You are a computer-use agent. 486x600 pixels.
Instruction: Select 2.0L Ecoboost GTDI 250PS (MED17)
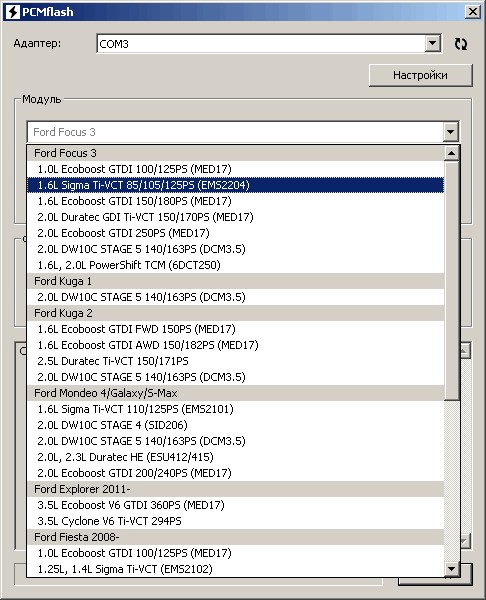[x=235, y=233]
